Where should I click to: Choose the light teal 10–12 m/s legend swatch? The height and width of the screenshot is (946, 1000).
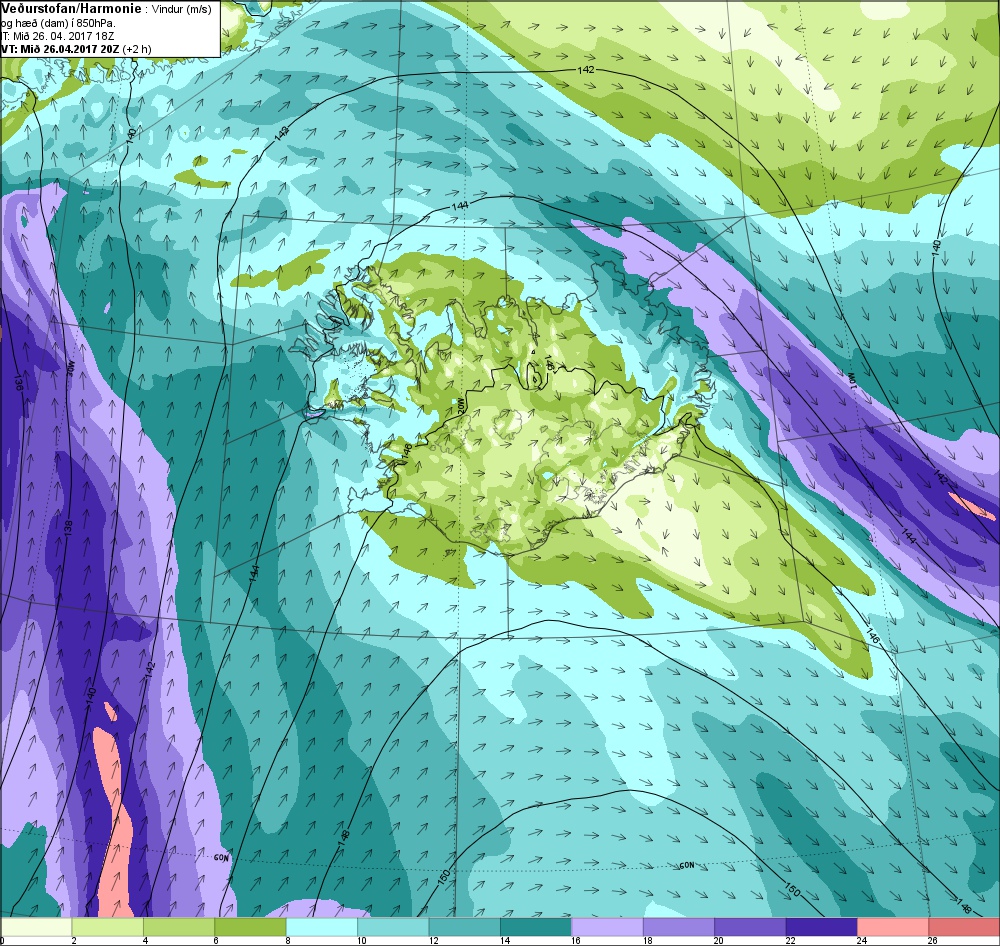point(393,926)
